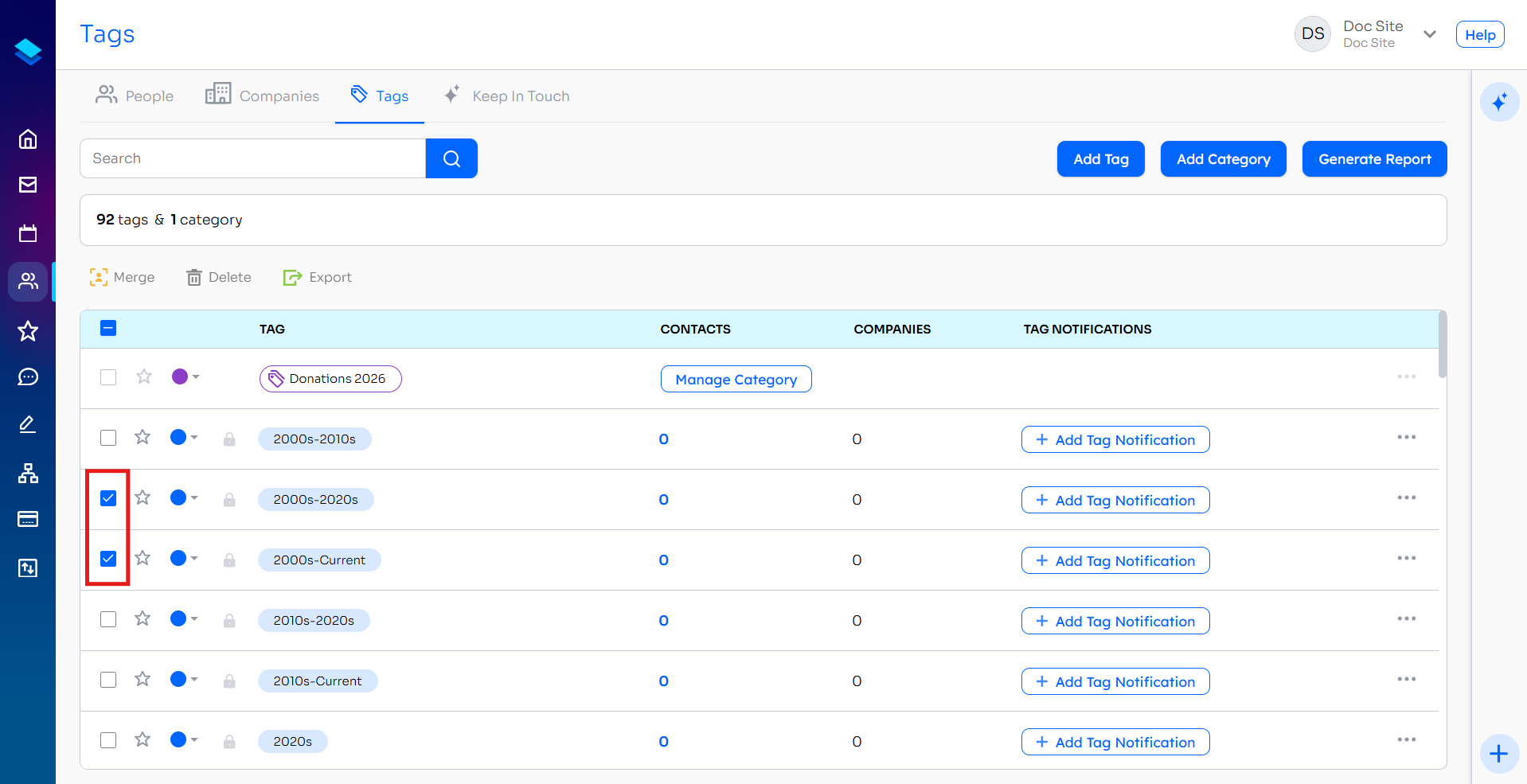
Task: Check the 2000s-2010s row checkbox
Action: (108, 438)
